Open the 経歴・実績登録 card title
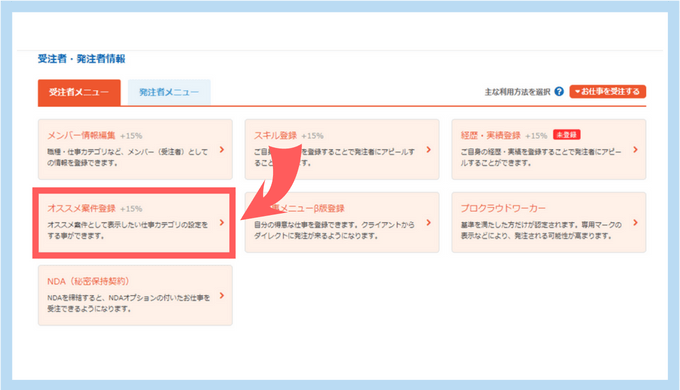Image resolution: width=680 pixels, height=390 pixels. pyautogui.click(x=490, y=135)
